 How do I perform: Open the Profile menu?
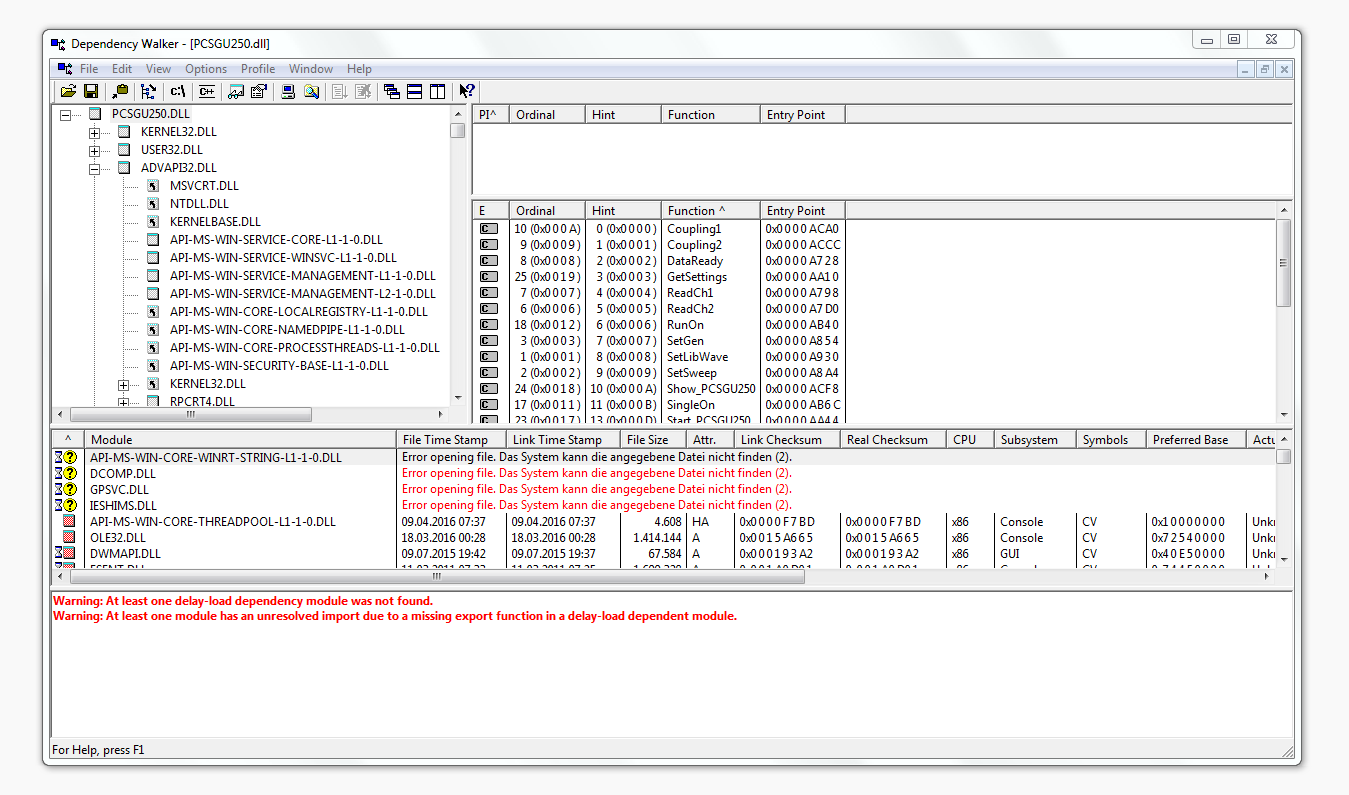(258, 69)
